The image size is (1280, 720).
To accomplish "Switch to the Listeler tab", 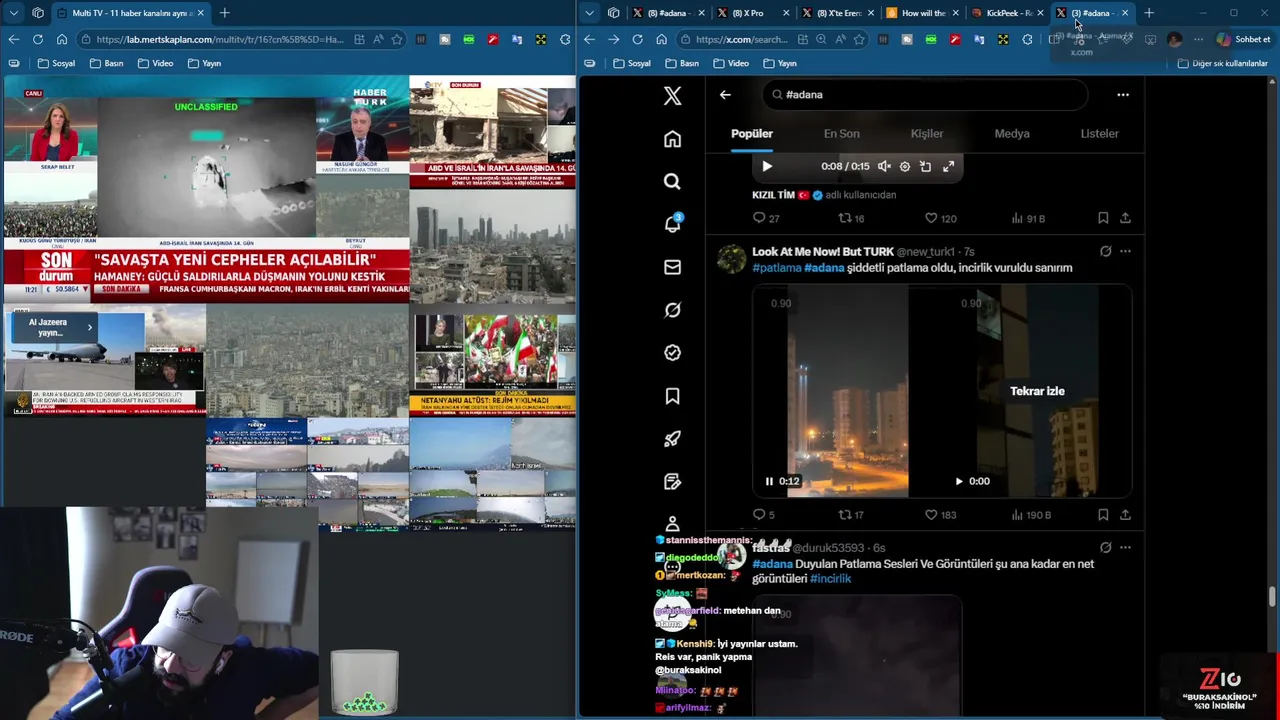I will pyautogui.click(x=1099, y=133).
